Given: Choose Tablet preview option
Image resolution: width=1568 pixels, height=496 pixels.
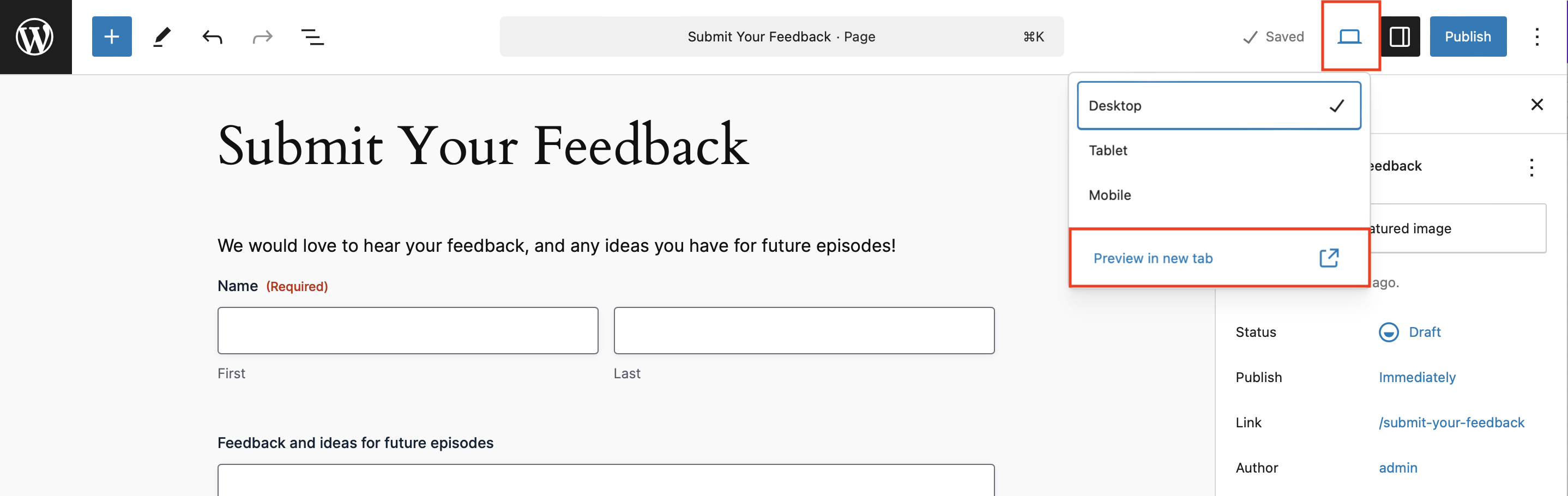Looking at the screenshot, I should point(1219,150).
